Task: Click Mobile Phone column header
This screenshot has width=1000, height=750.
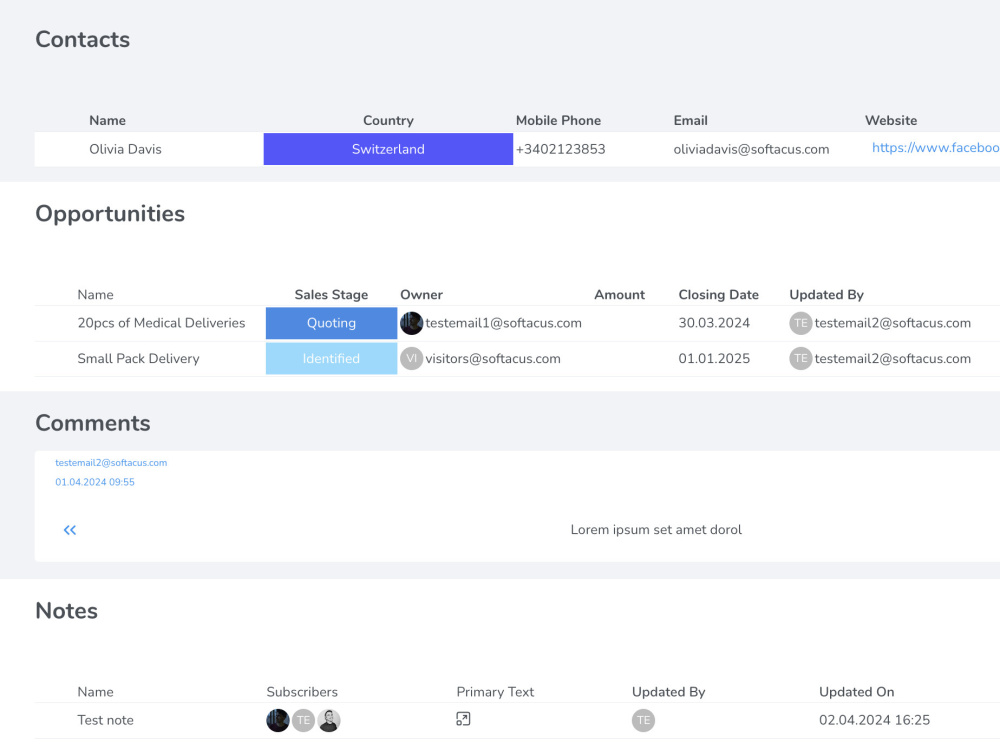Action: (x=558, y=121)
